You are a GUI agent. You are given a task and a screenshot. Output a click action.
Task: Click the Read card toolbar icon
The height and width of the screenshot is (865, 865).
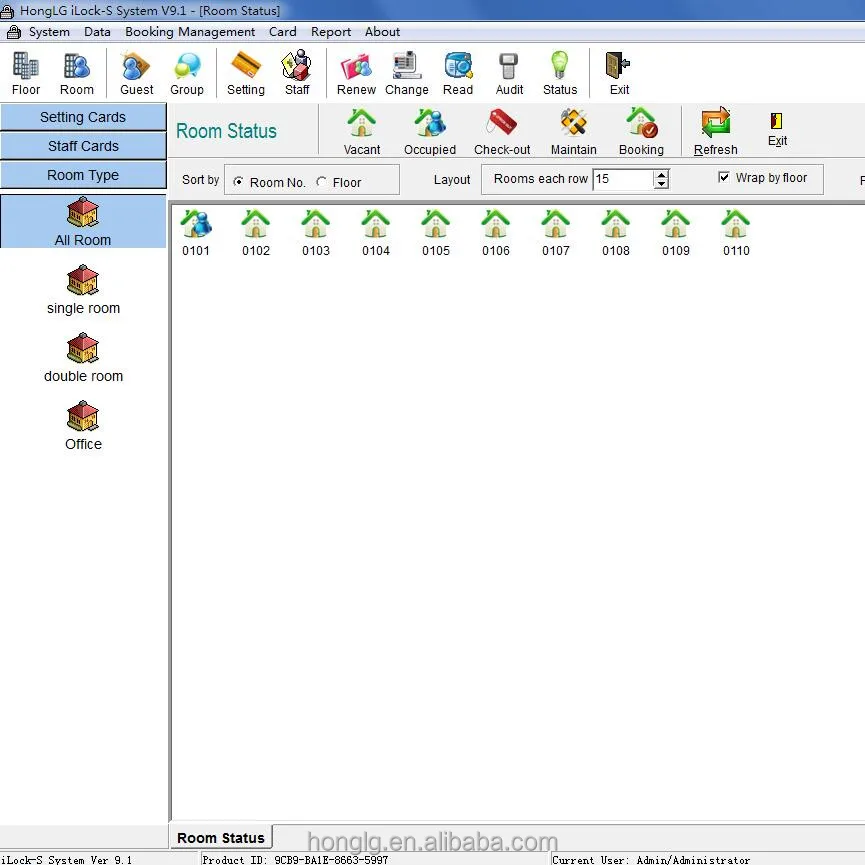458,73
